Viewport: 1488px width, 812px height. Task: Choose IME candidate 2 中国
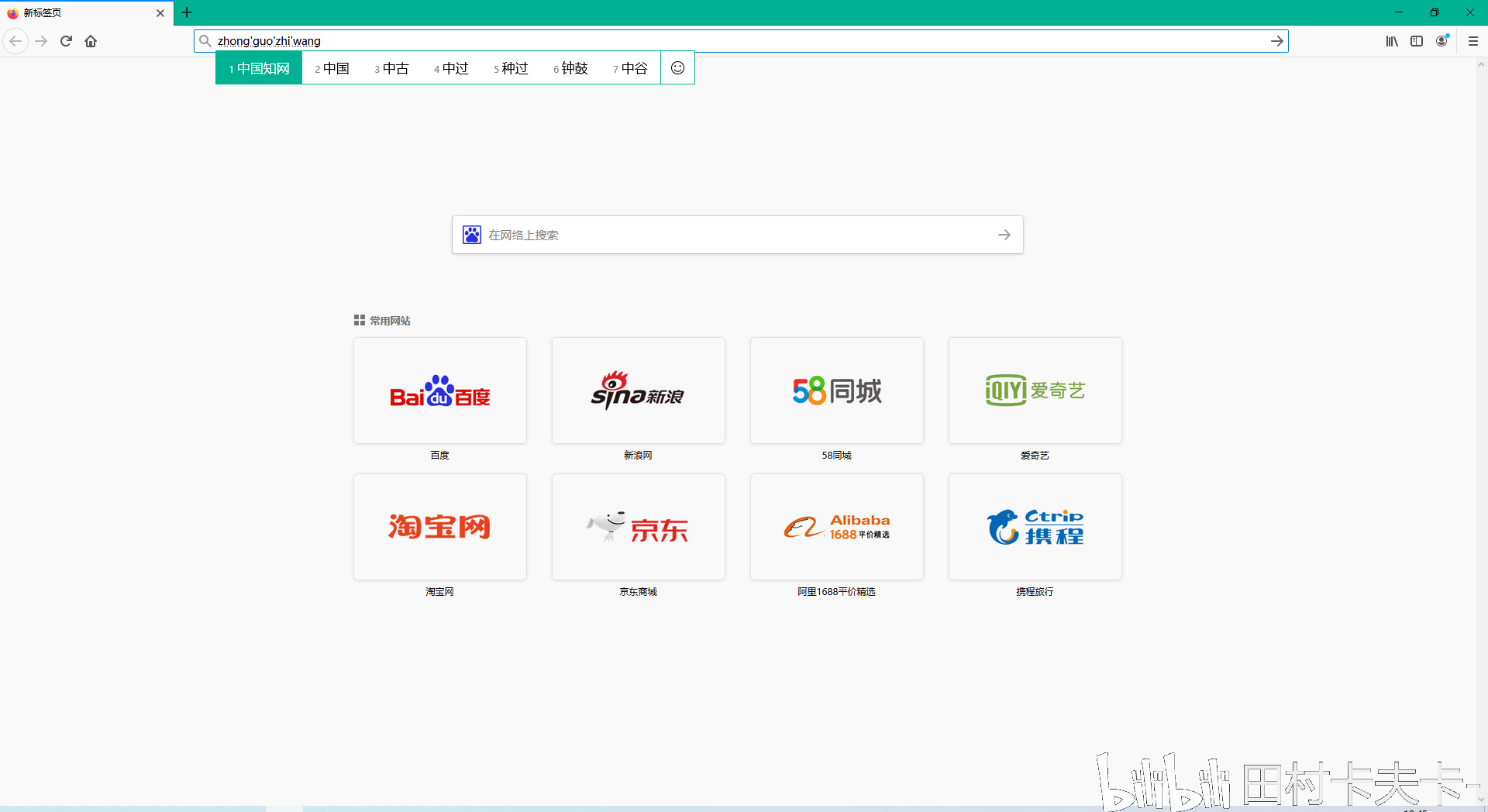click(332, 68)
